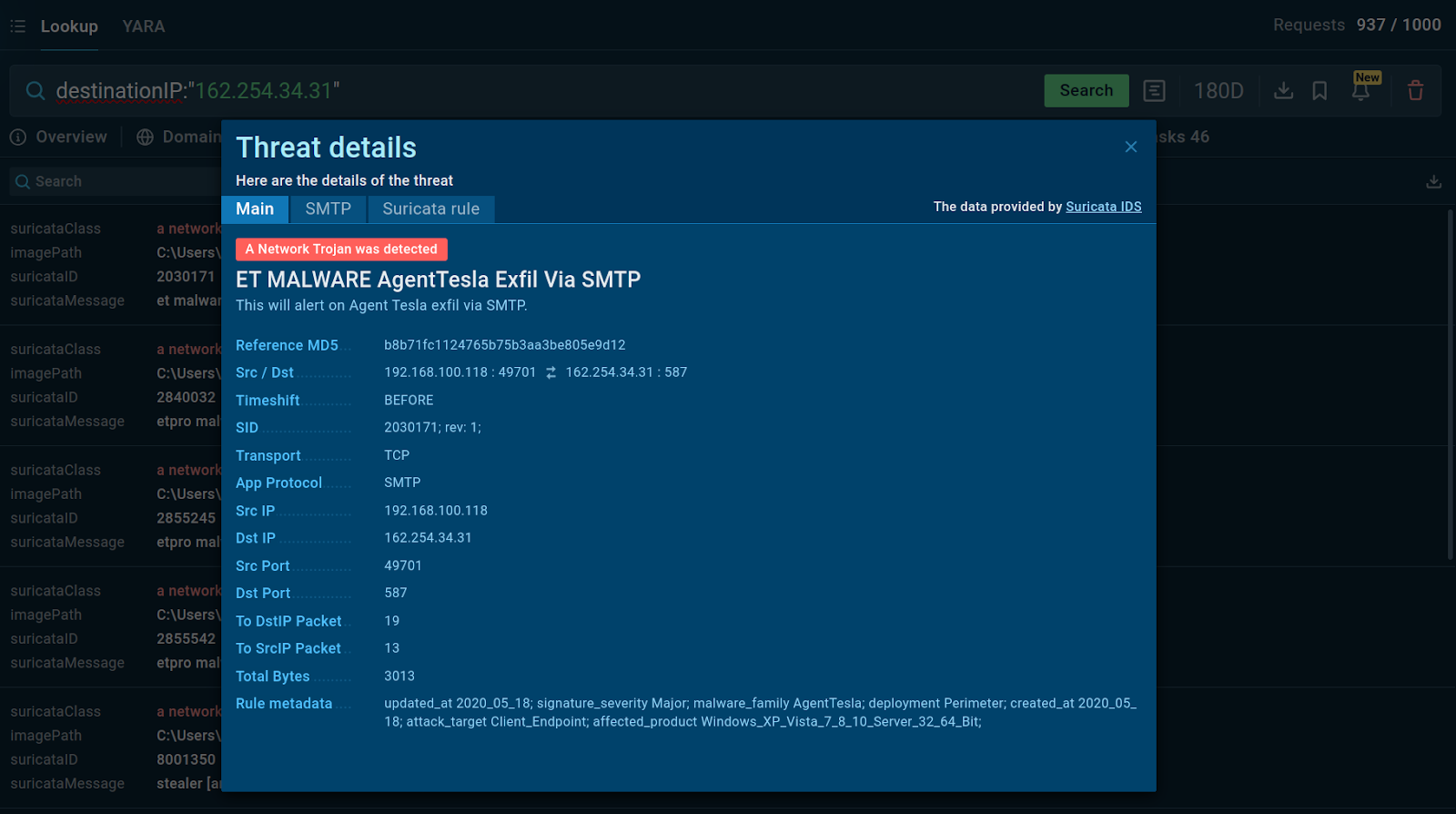This screenshot has width=1456, height=814.
Task: Open the Suricata rule tab
Action: [430, 209]
